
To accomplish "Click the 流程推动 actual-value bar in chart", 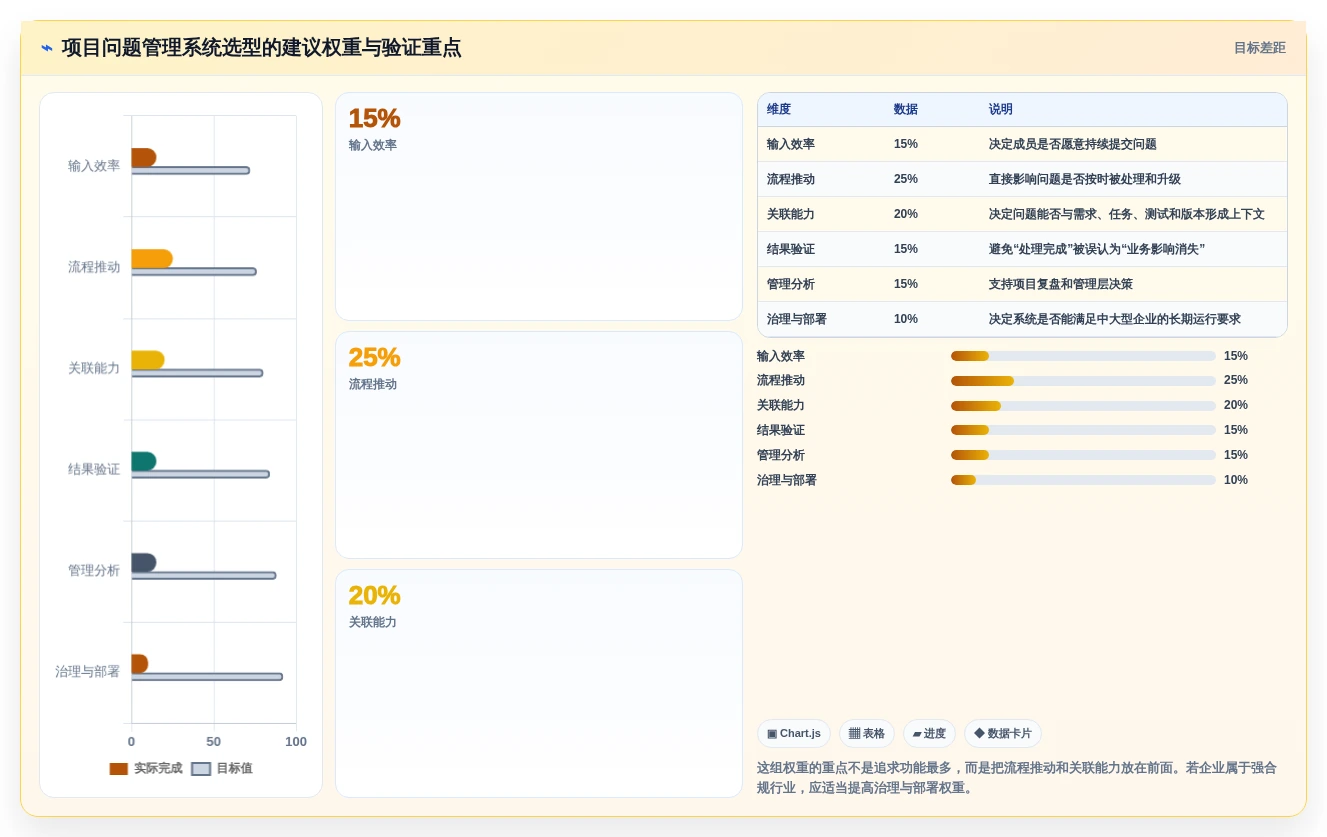I will tap(152, 259).
